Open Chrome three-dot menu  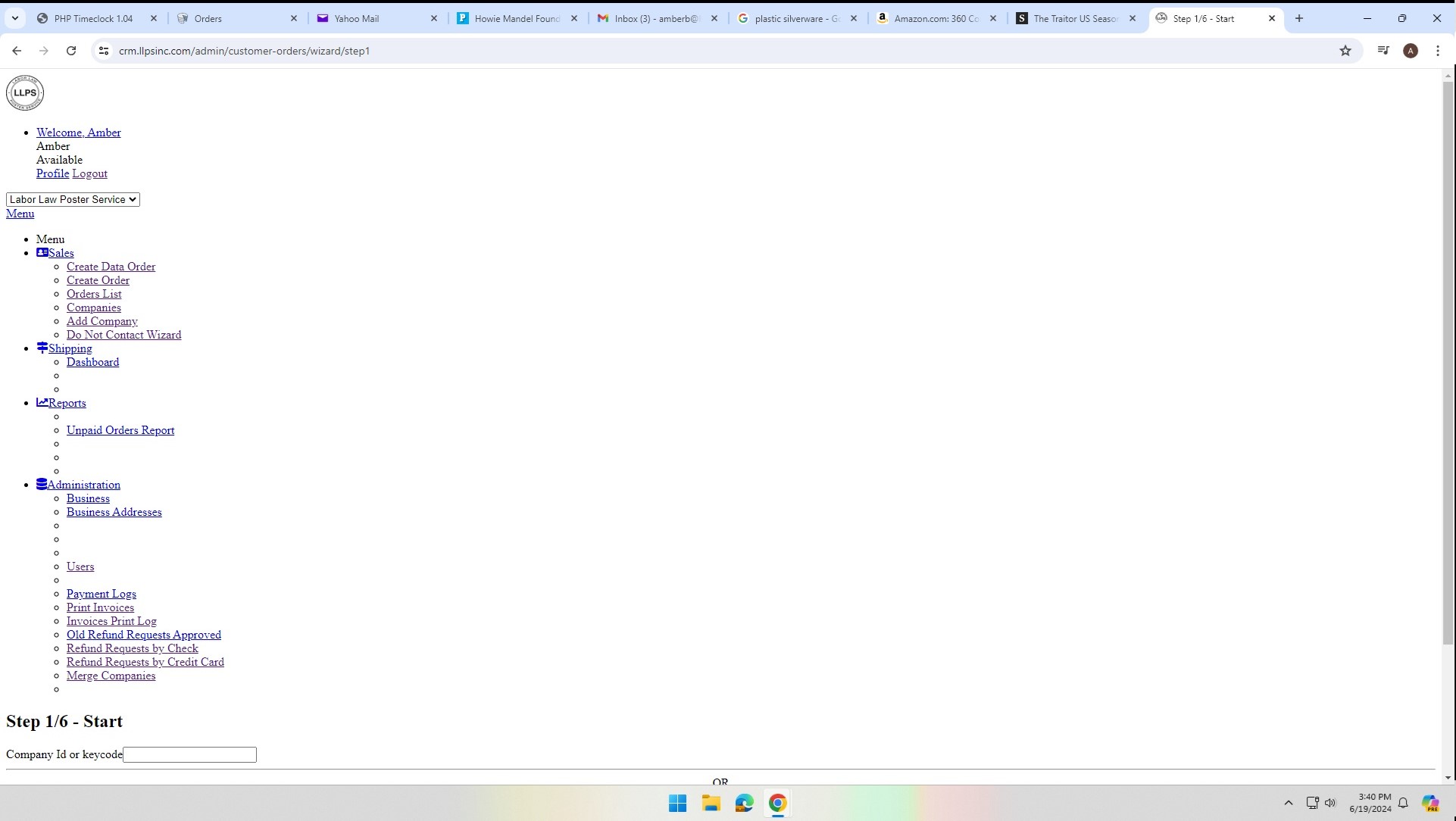[1437, 51]
